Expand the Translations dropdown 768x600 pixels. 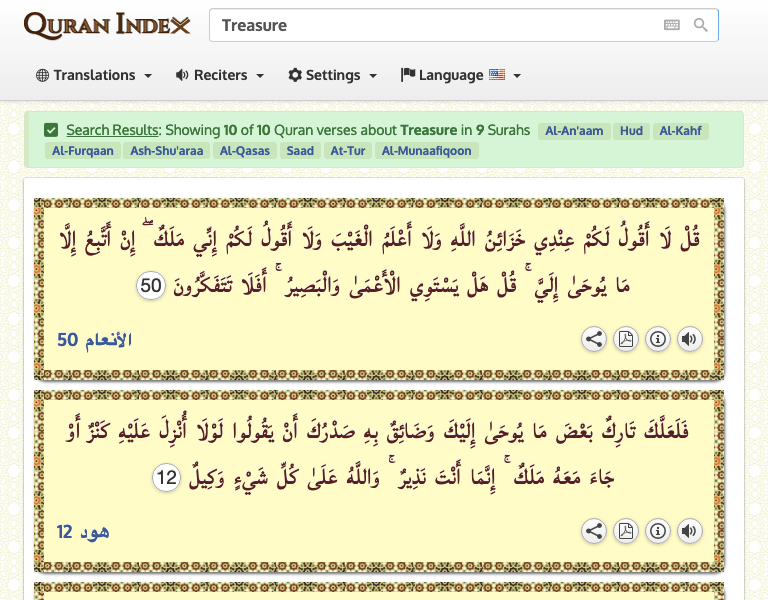[94, 75]
